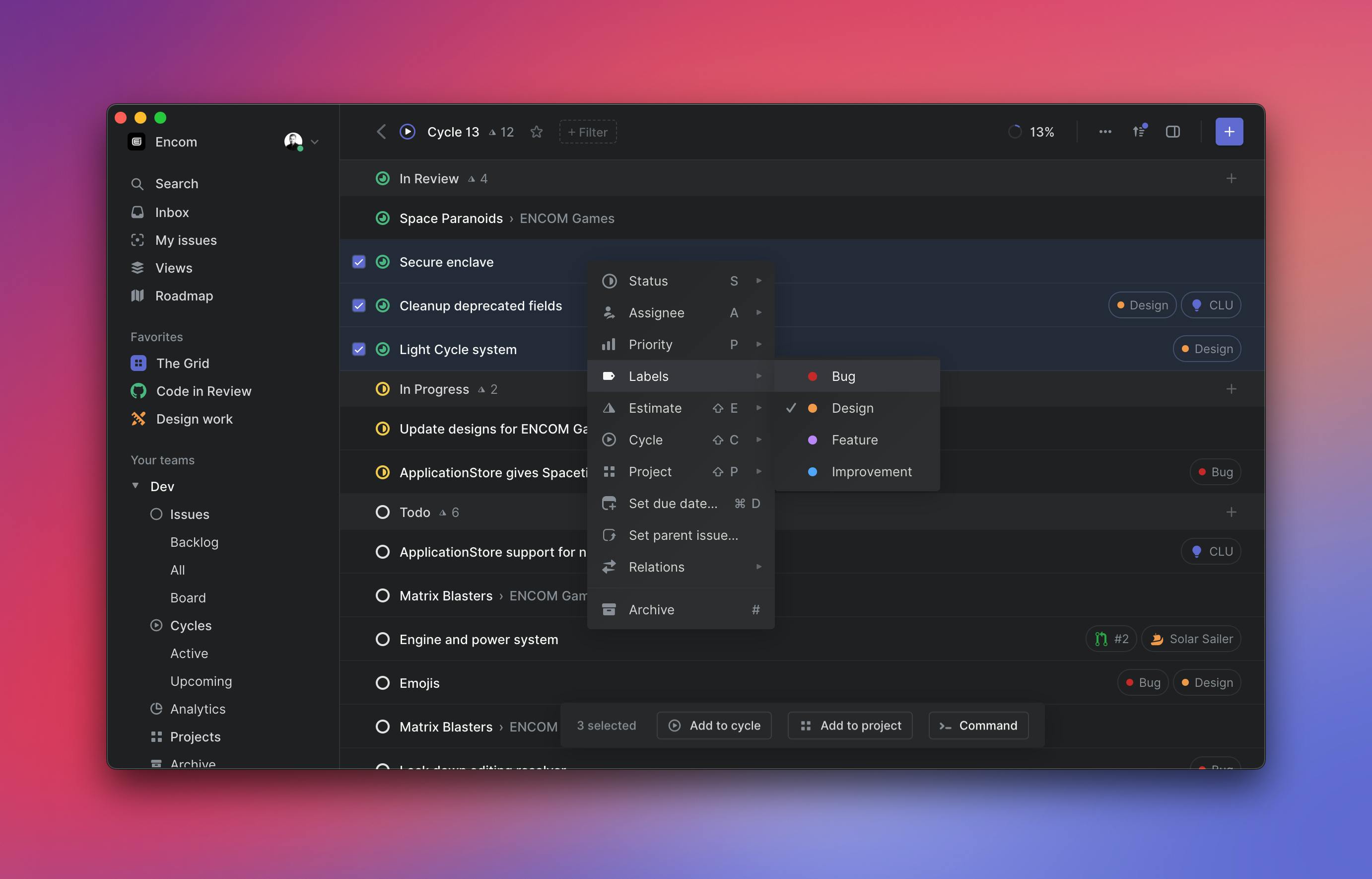Expand the Status submenu

pos(681,281)
